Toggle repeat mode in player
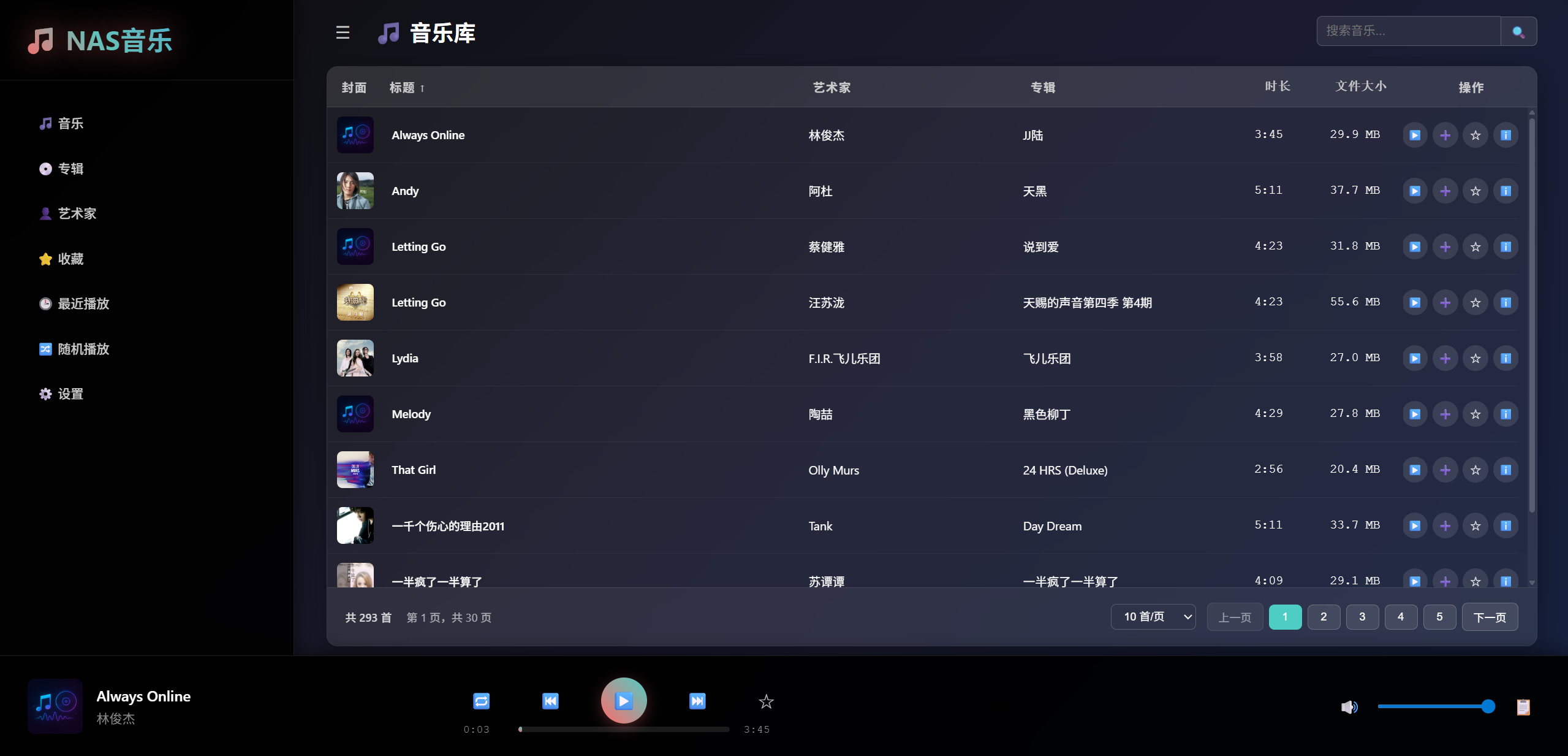Image resolution: width=1568 pixels, height=756 pixels. [x=481, y=701]
